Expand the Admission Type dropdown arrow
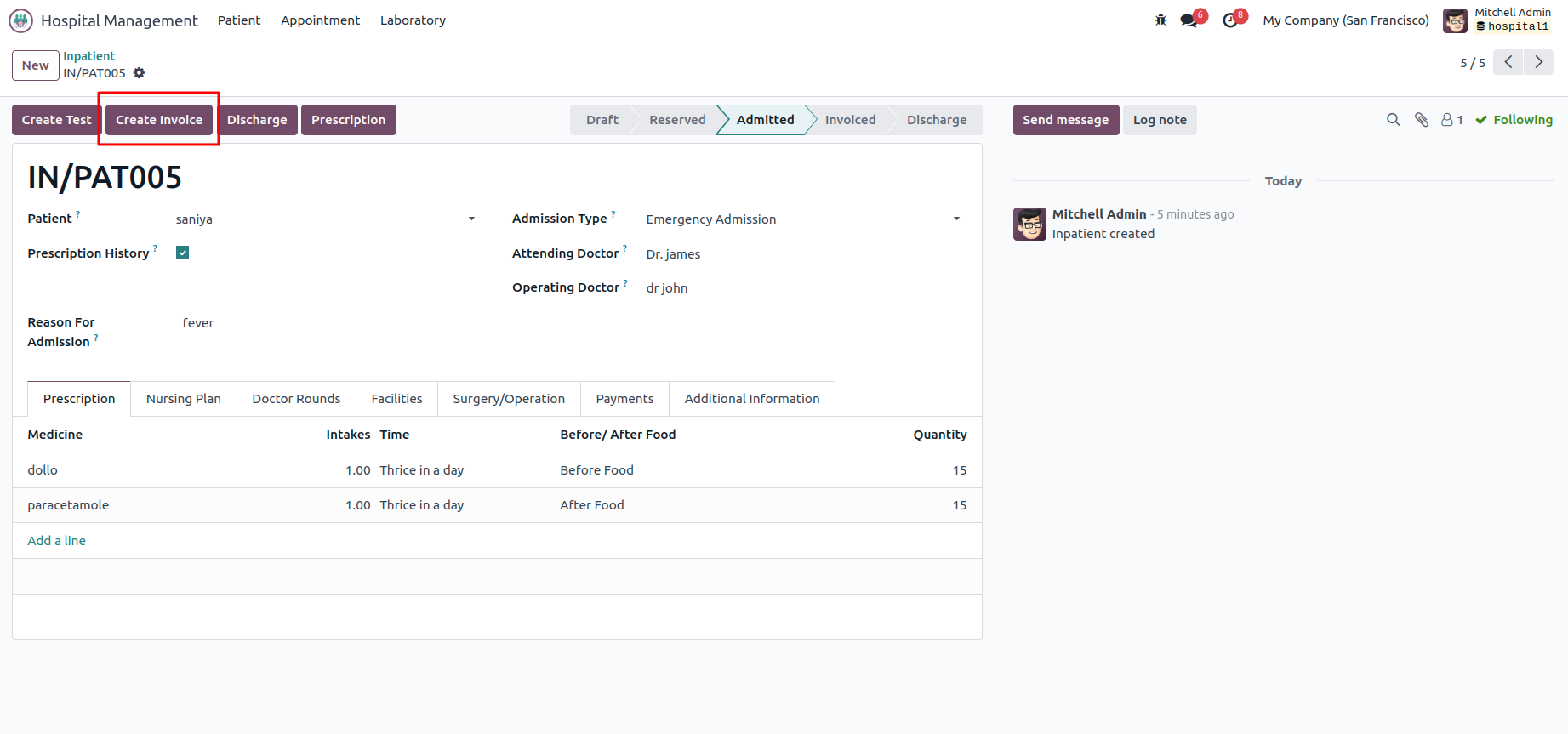This screenshot has width=1568, height=734. point(956,219)
